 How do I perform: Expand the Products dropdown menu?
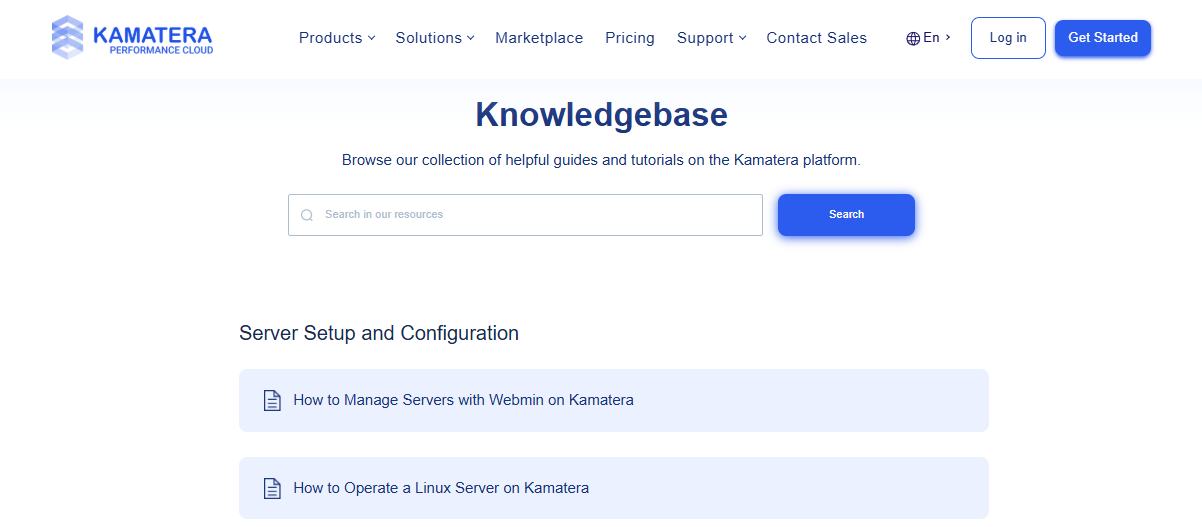point(337,38)
